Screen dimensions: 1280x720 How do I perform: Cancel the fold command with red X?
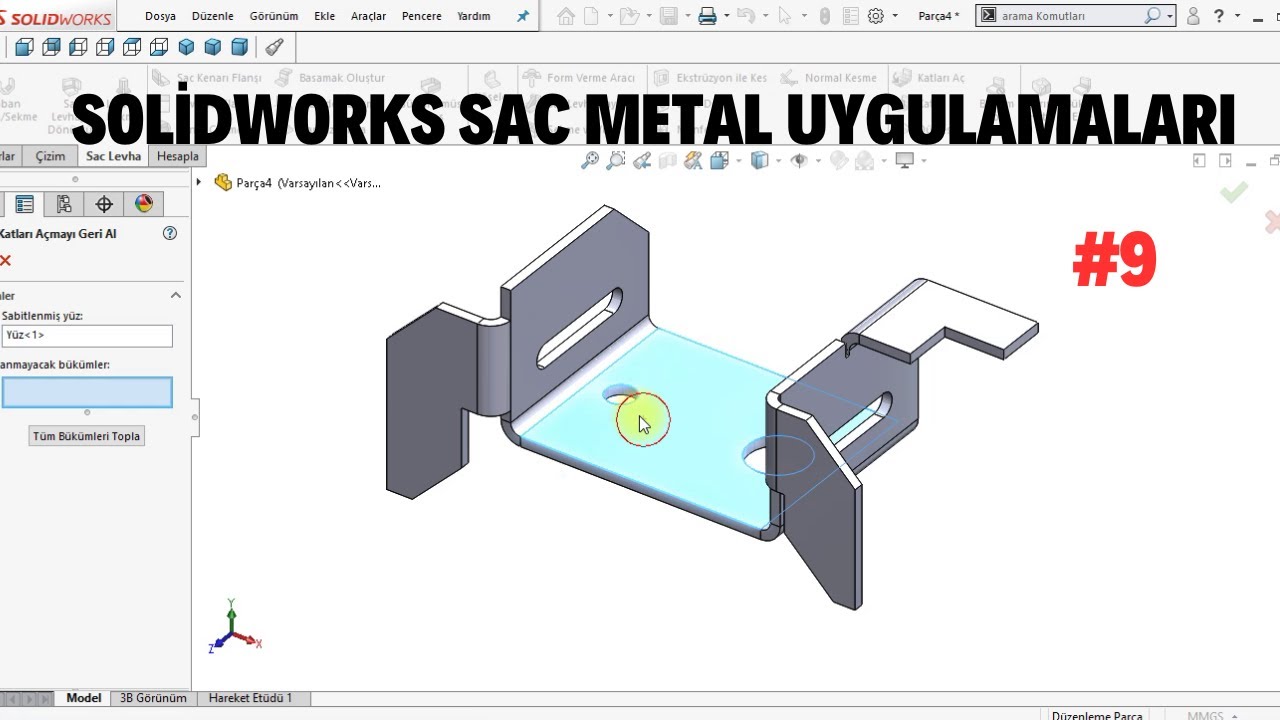6,260
